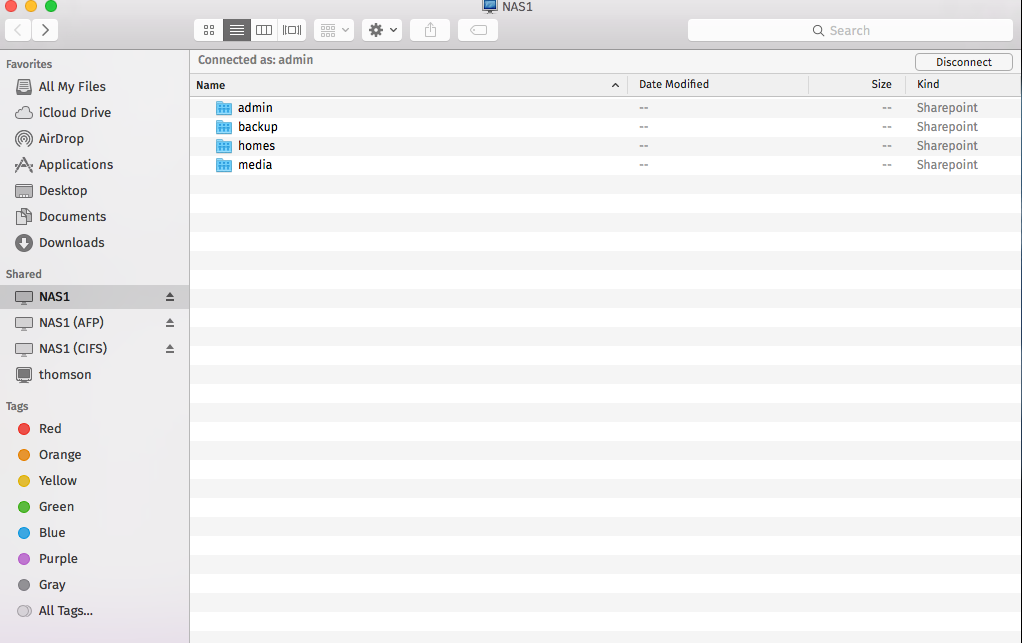Eject the NAS1 shared volume
Screen dimensions: 1022x643
pos(169,296)
